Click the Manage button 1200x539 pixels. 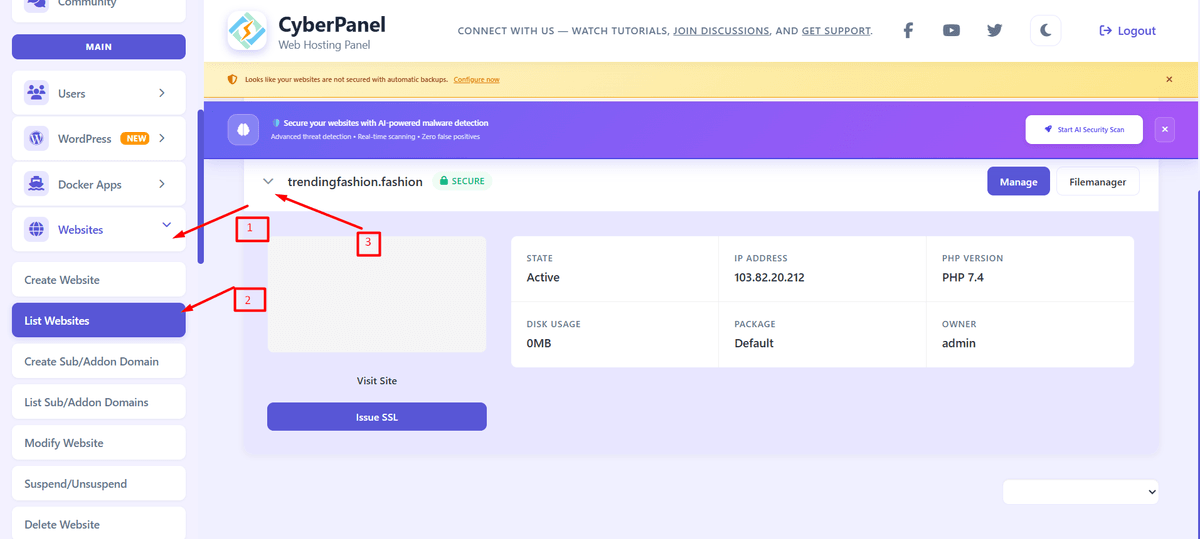[x=1018, y=182]
